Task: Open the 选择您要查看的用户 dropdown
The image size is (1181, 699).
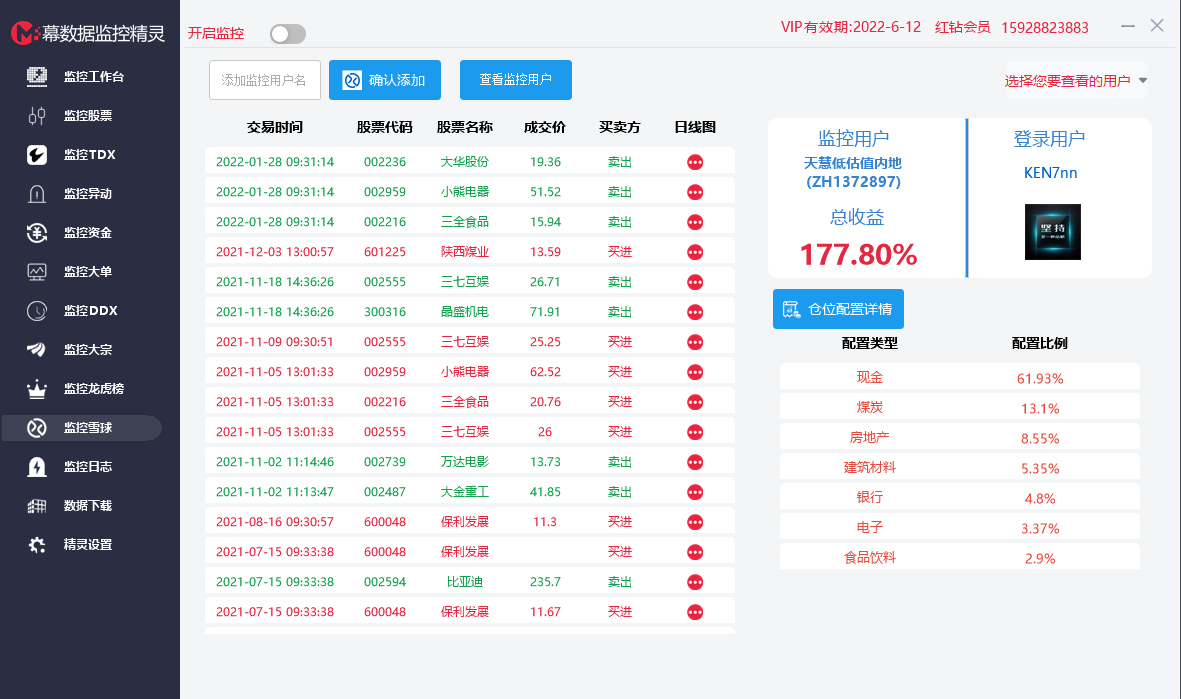Action: point(1076,81)
